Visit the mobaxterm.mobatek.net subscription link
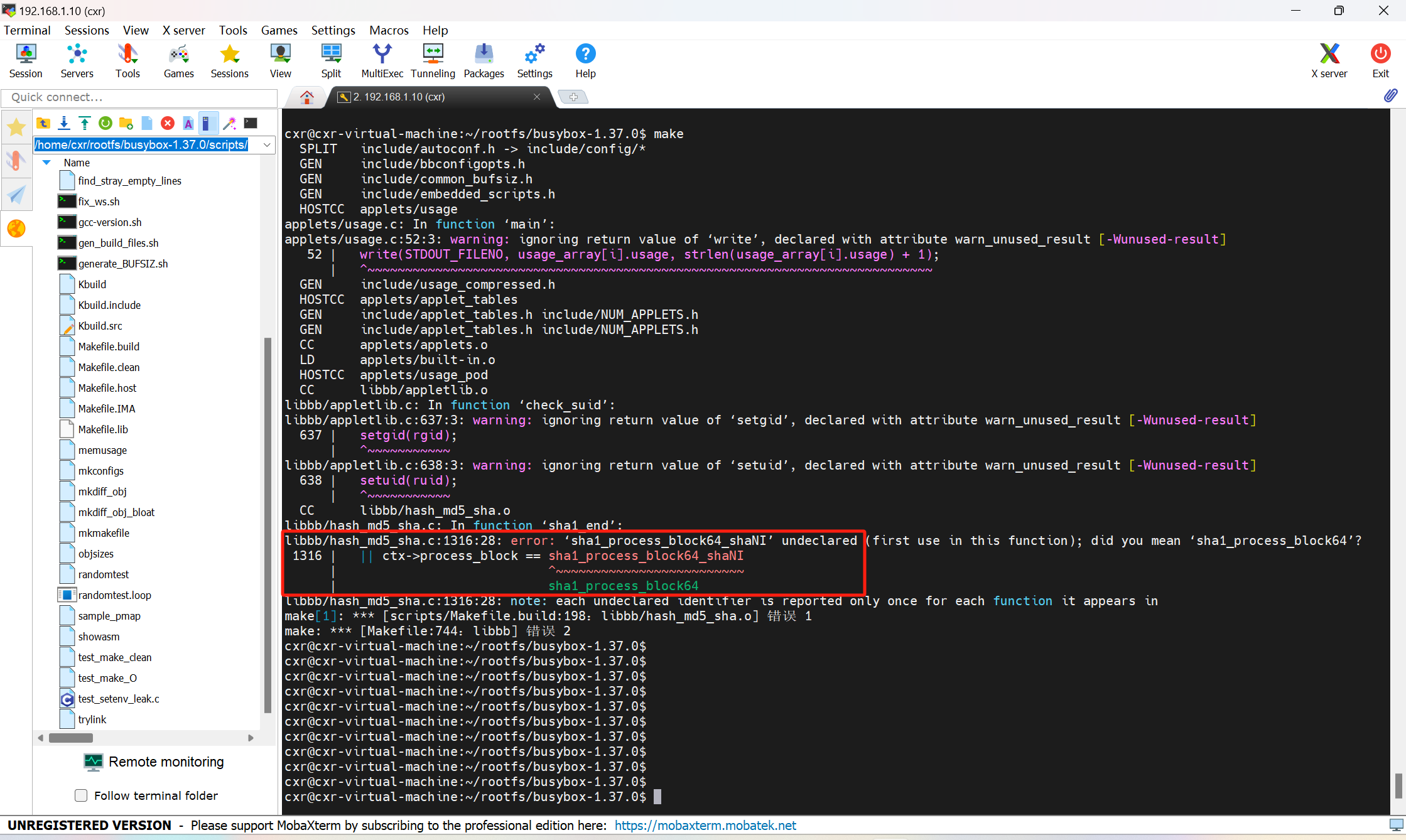1406x840 pixels. click(x=705, y=825)
